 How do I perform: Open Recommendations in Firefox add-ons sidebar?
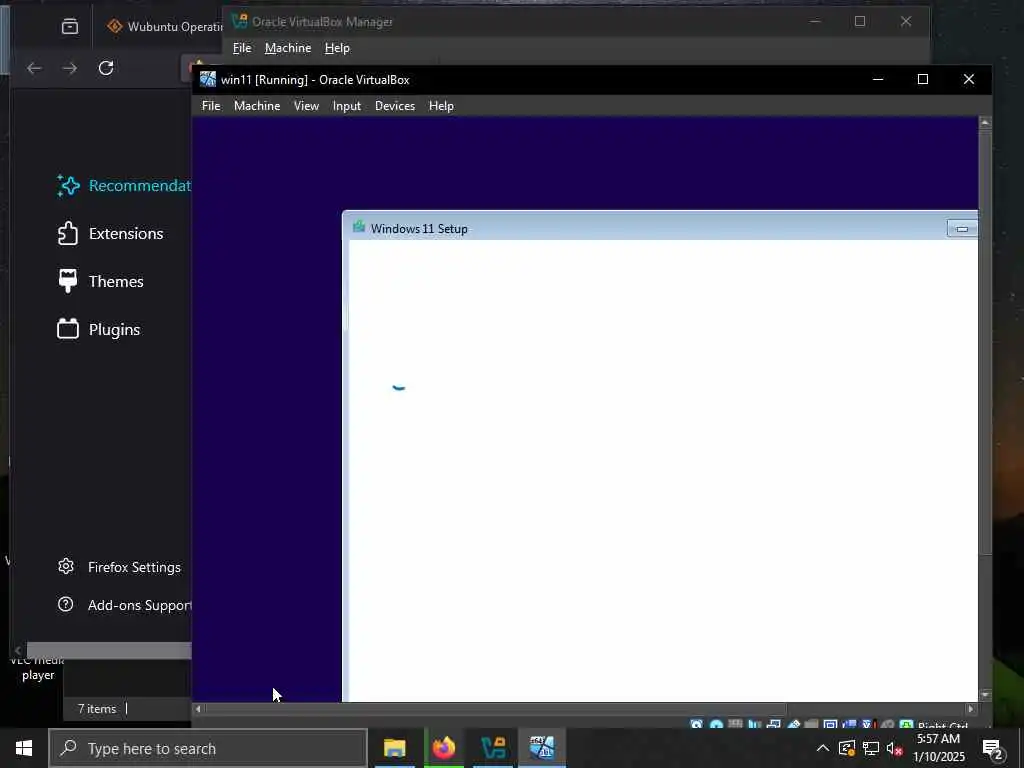[123, 185]
